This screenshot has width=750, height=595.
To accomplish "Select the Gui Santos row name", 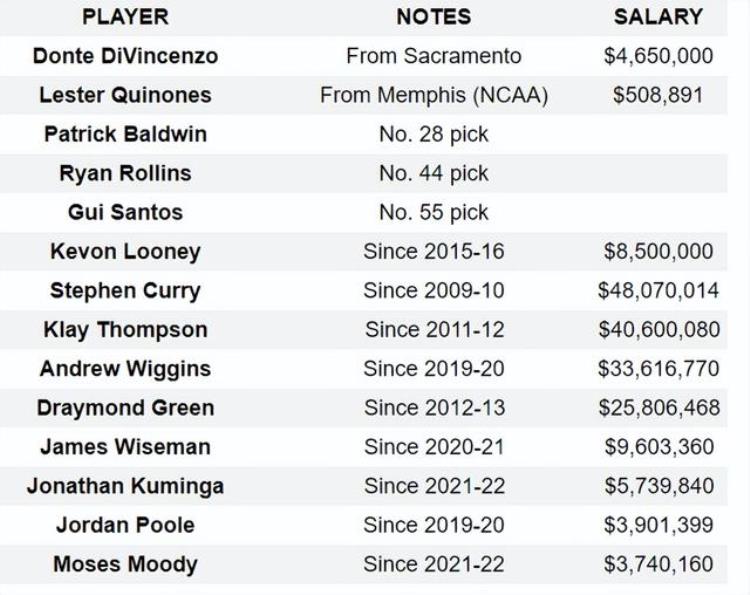I will pos(125,212).
